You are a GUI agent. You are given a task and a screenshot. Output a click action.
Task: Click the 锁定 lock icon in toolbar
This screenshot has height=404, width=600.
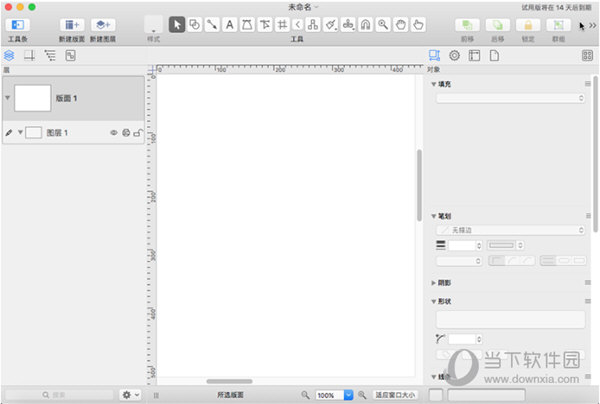coord(528,24)
